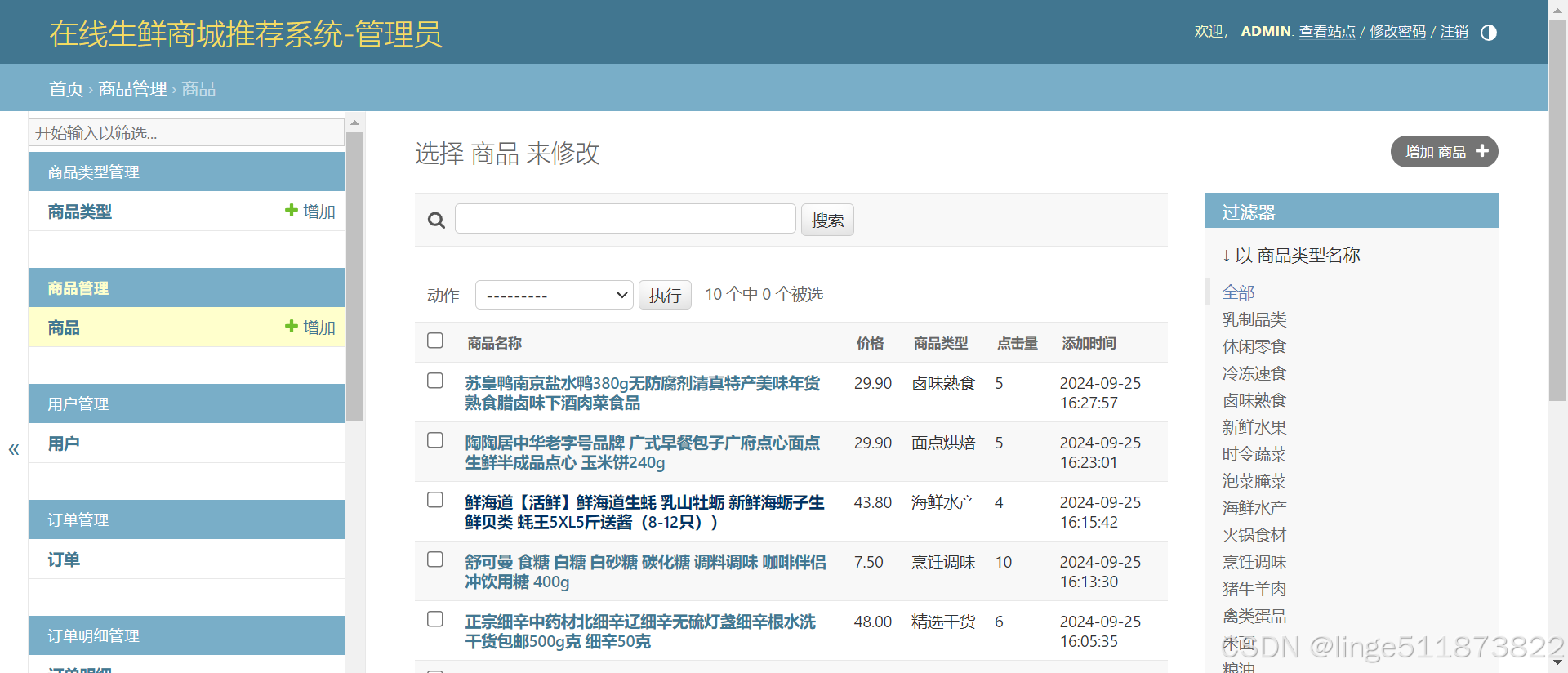Open 商品类型 in the sidebar

[x=80, y=212]
